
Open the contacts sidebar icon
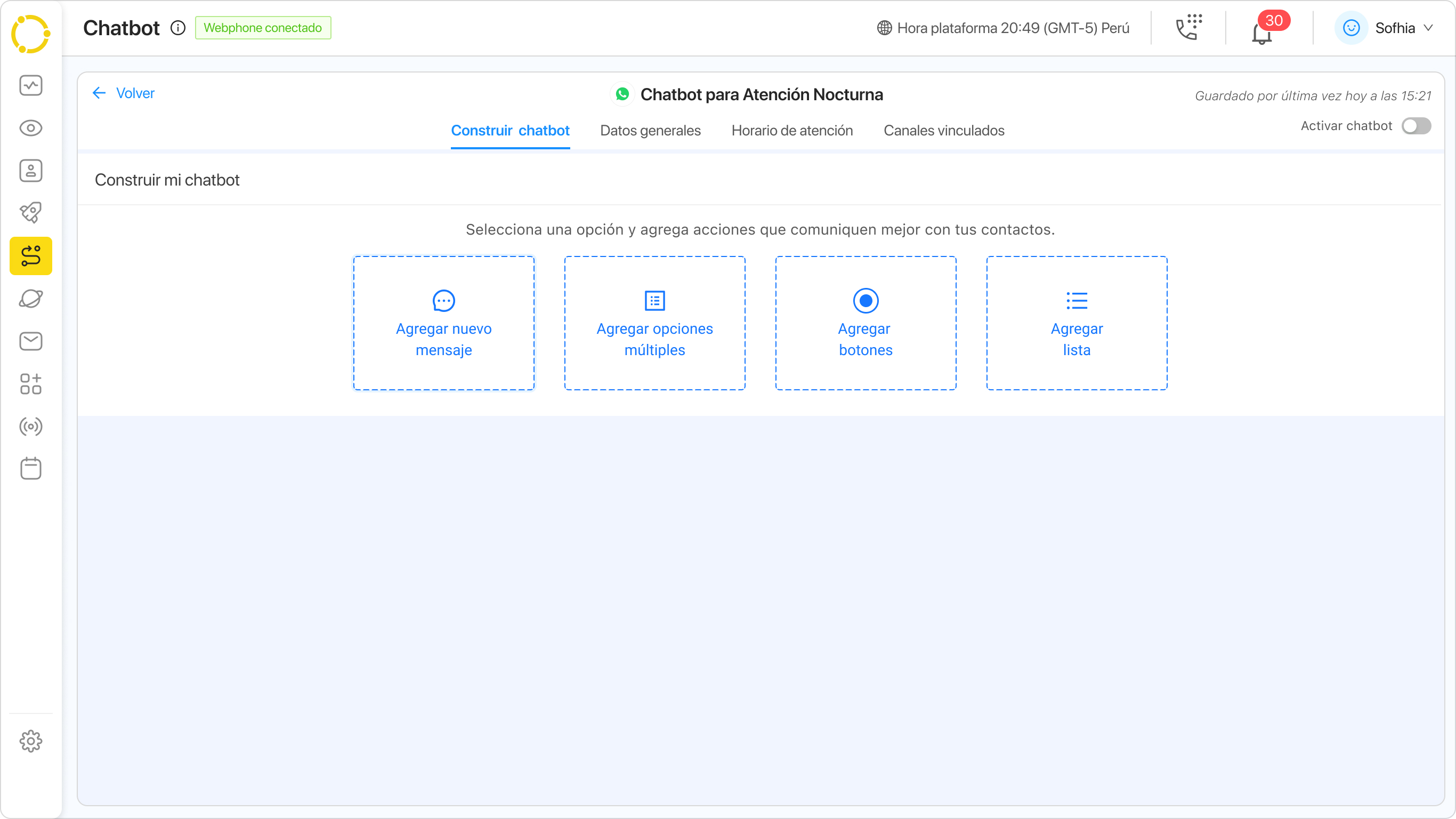point(30,170)
